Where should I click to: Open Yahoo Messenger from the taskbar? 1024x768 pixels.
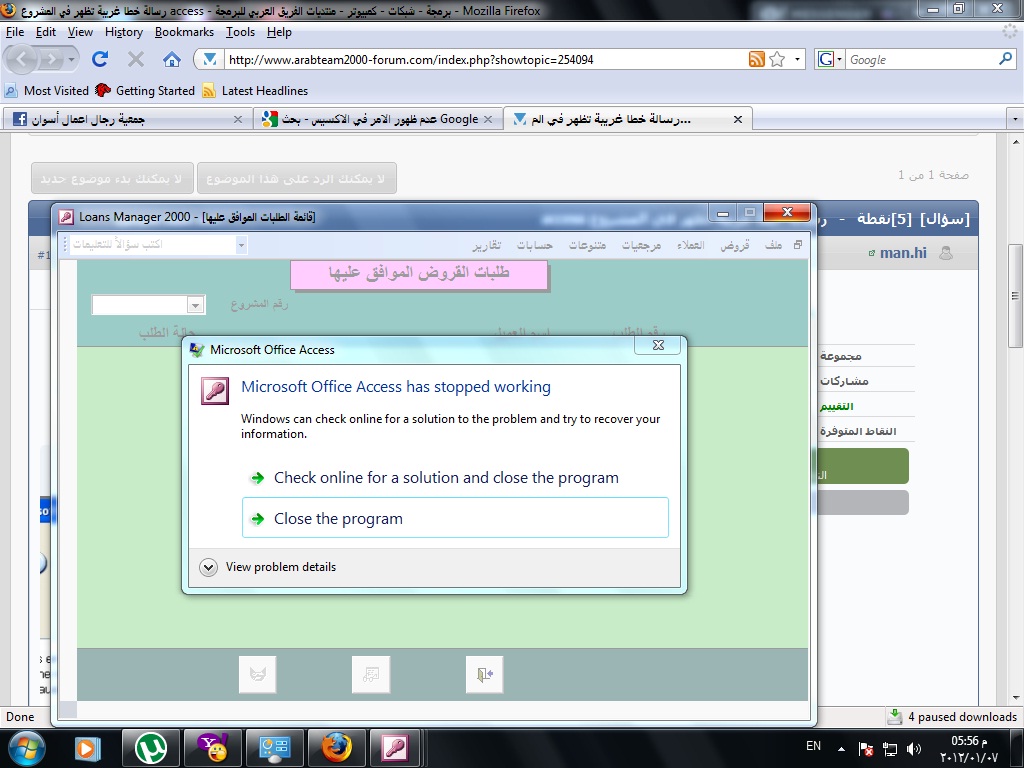pos(213,748)
